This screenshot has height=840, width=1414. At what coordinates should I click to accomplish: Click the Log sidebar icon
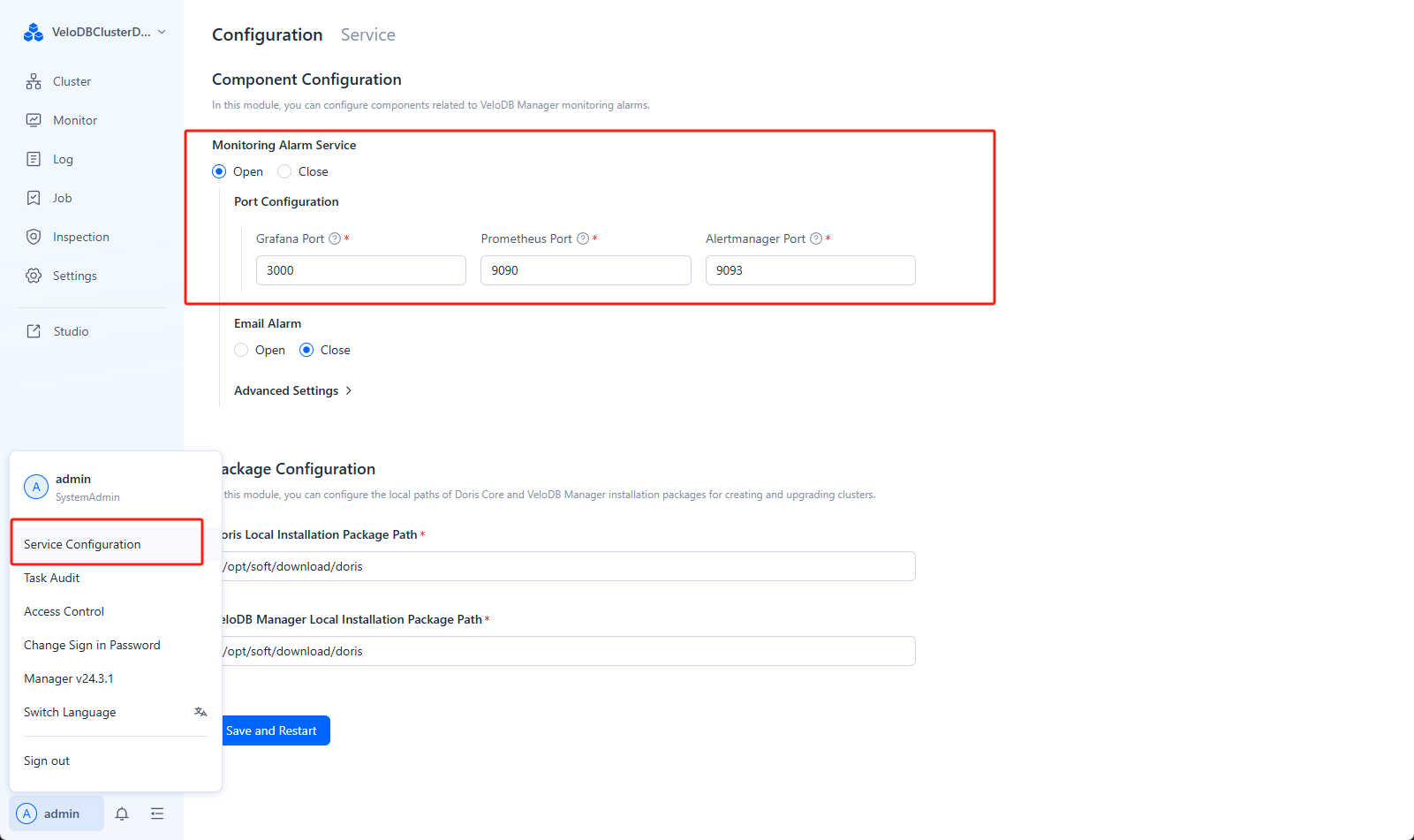[x=34, y=158]
